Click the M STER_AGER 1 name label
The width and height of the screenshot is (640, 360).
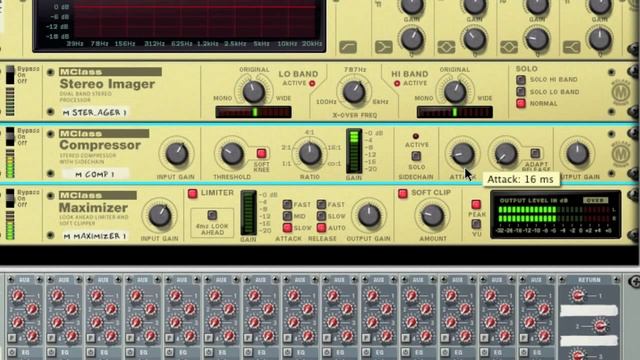click(x=95, y=112)
